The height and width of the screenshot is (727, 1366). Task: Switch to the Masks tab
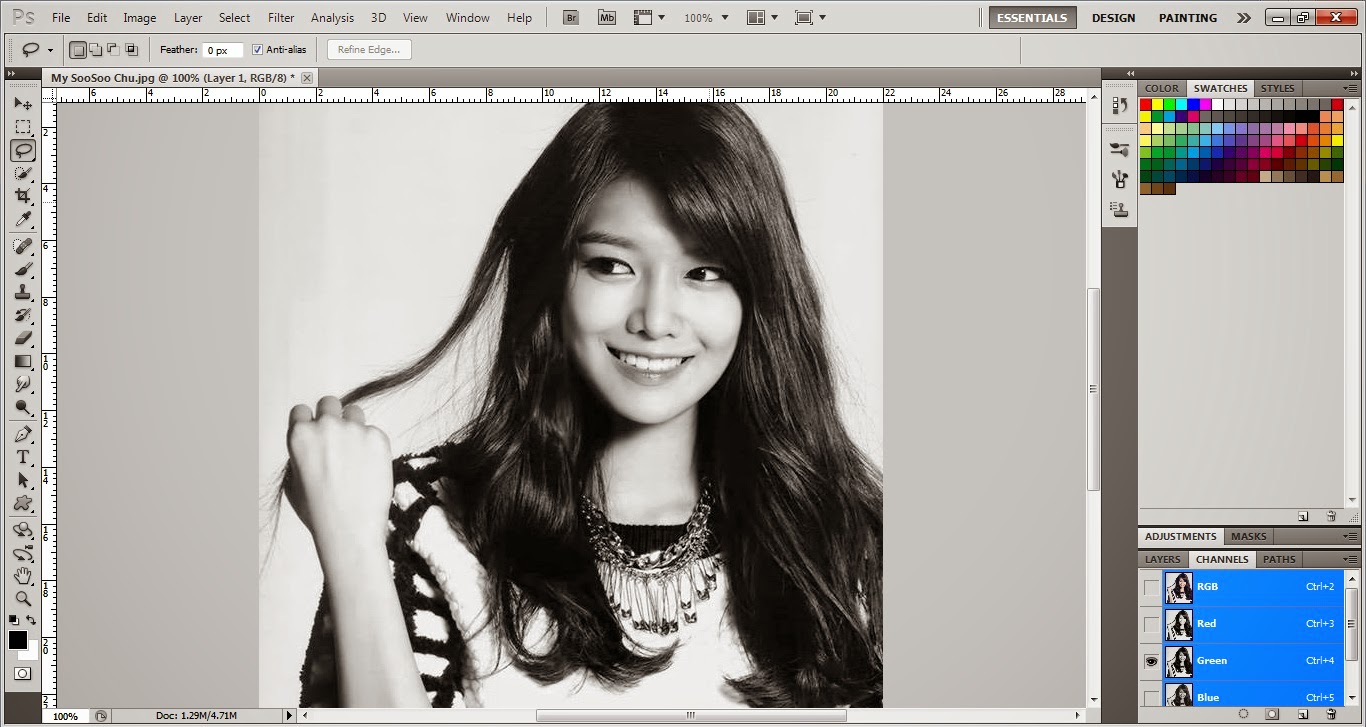tap(1249, 536)
